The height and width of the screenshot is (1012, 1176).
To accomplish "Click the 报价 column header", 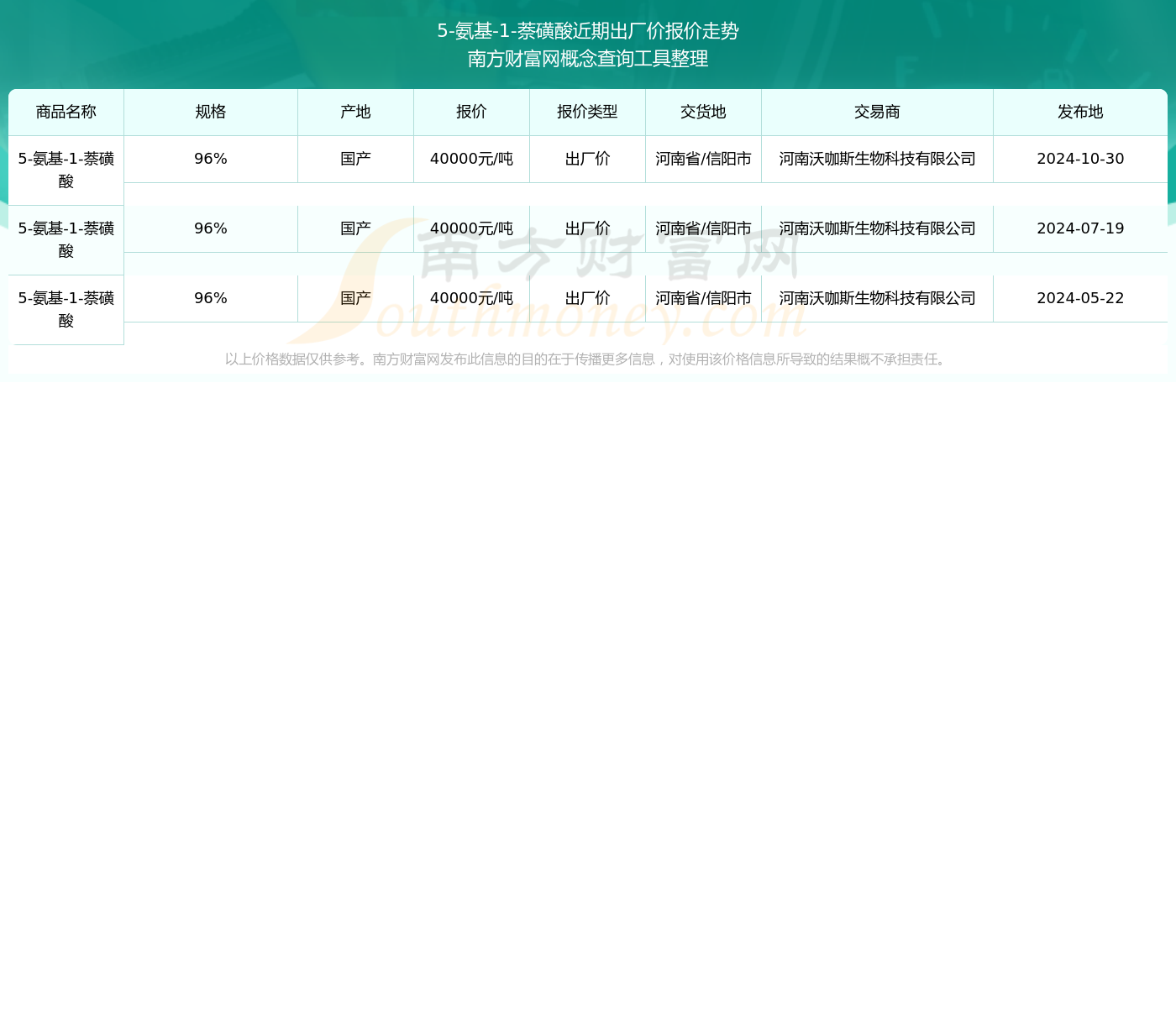I will click(x=471, y=112).
